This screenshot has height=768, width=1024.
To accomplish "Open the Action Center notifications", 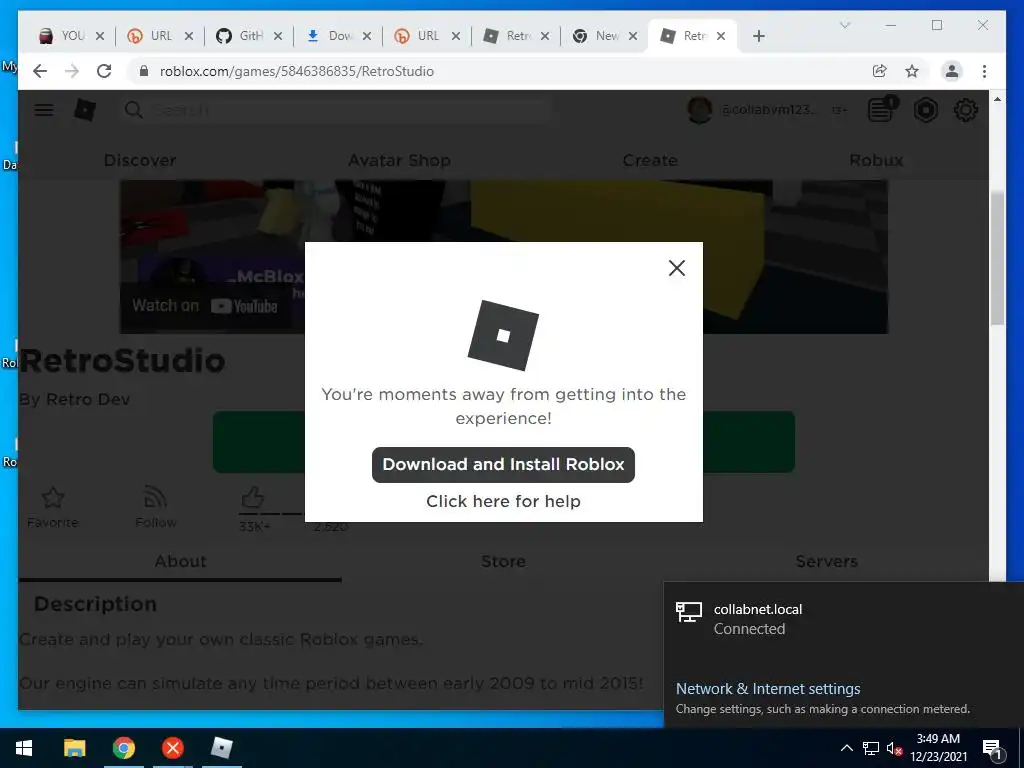I will click(993, 748).
